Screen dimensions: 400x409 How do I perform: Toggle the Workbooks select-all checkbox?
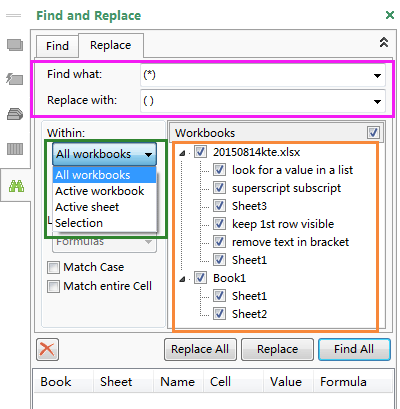click(x=373, y=132)
